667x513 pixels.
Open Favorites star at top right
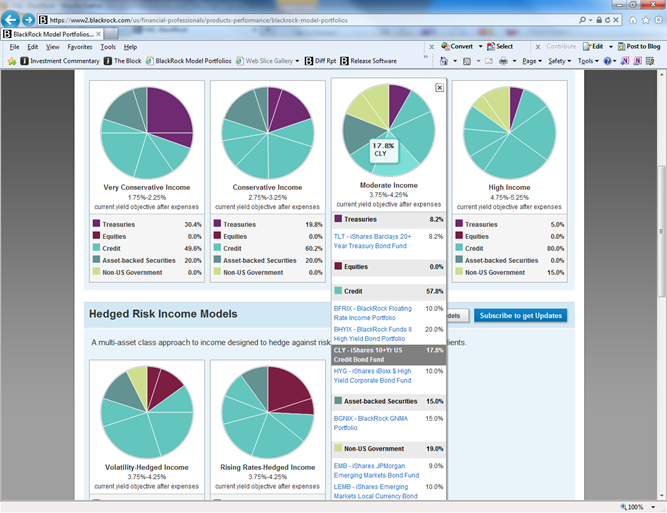point(646,20)
